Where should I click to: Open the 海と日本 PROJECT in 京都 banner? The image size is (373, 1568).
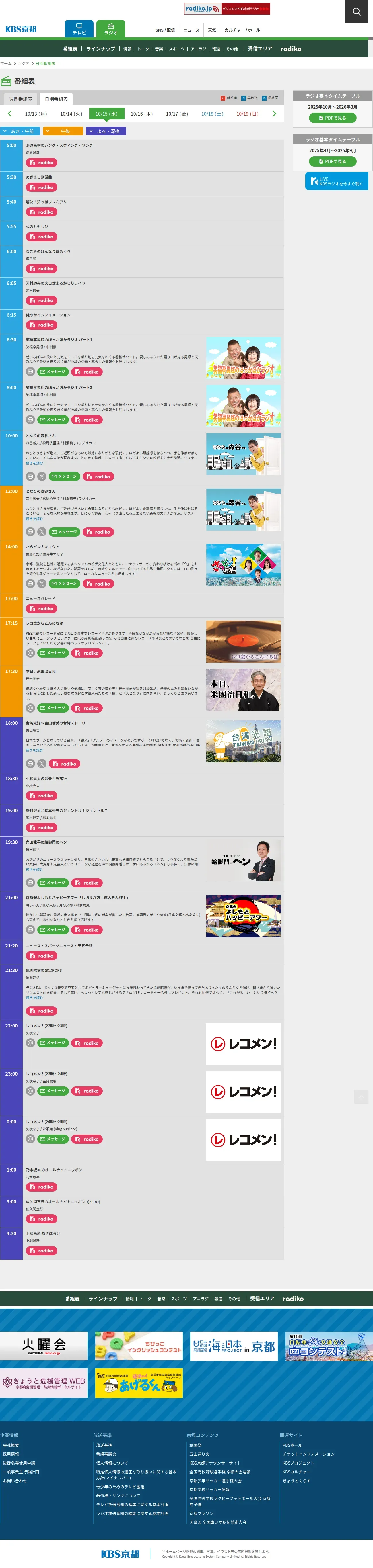(234, 1346)
